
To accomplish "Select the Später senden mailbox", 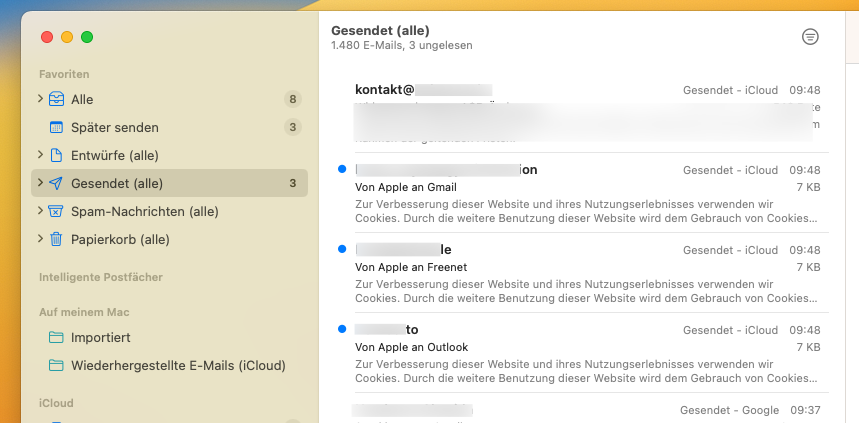I will click(x=115, y=127).
